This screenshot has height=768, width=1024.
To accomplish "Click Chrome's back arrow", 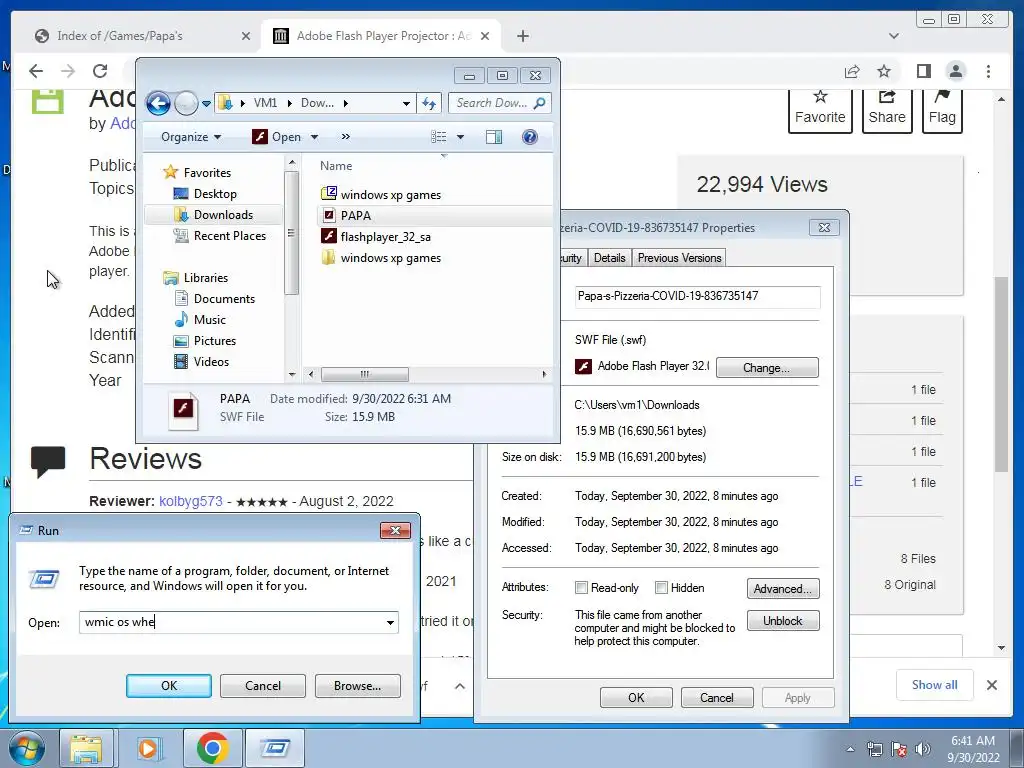I will click(x=36, y=71).
